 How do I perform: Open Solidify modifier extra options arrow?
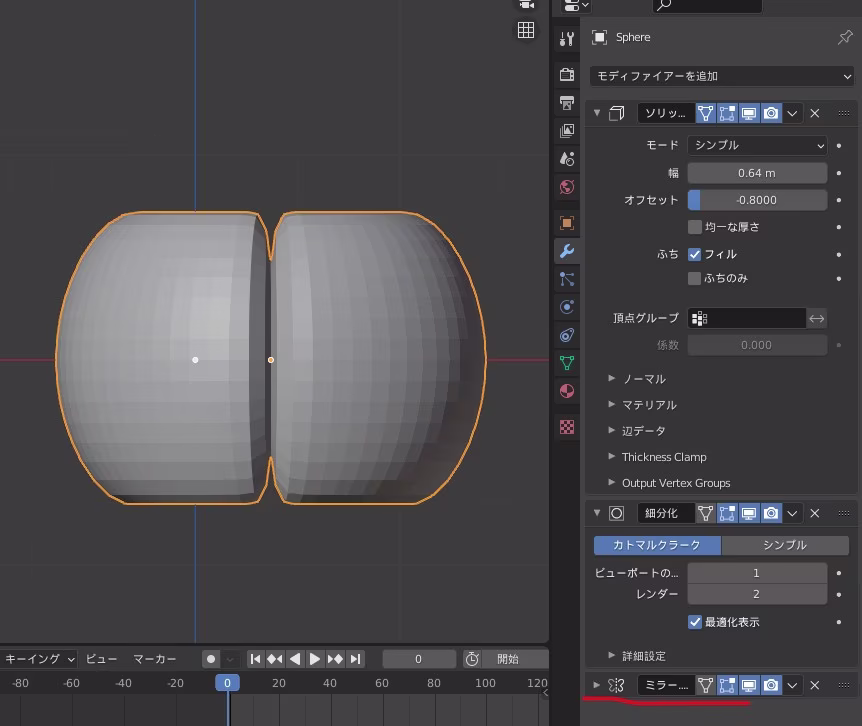[x=792, y=113]
